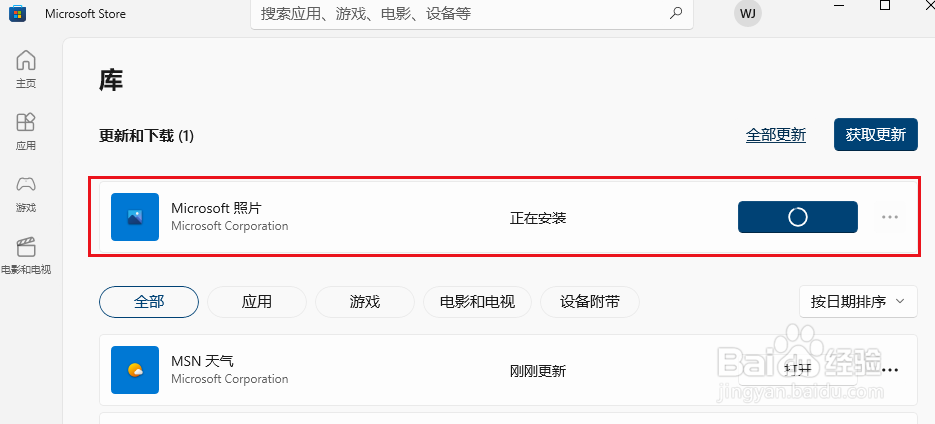Click the search magnifier icon
This screenshot has height=424, width=935.
click(676, 13)
